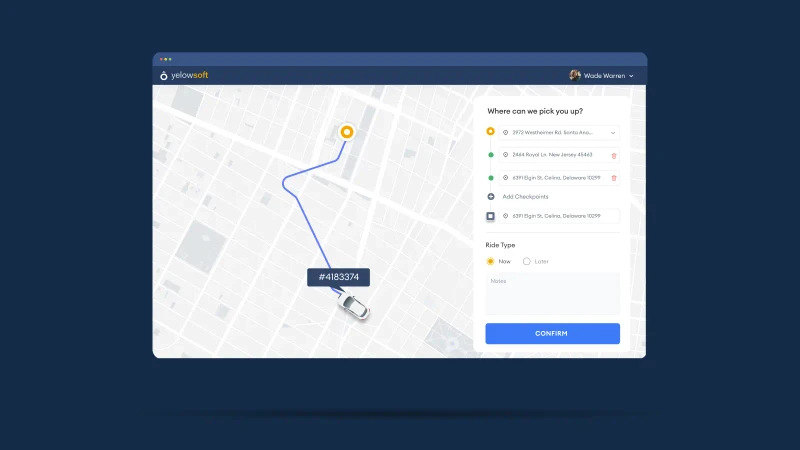Viewport: 800px width, 450px height.
Task: Click the destination 6391 Elgin St field
Action: [x=558, y=216]
